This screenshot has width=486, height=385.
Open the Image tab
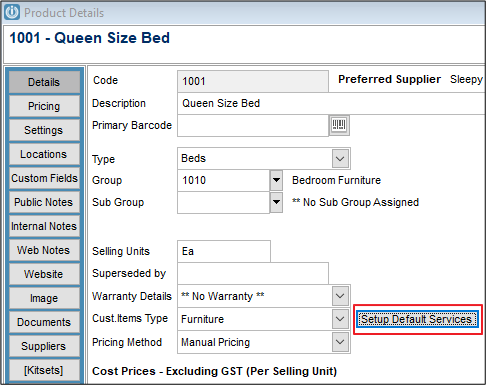point(44,298)
